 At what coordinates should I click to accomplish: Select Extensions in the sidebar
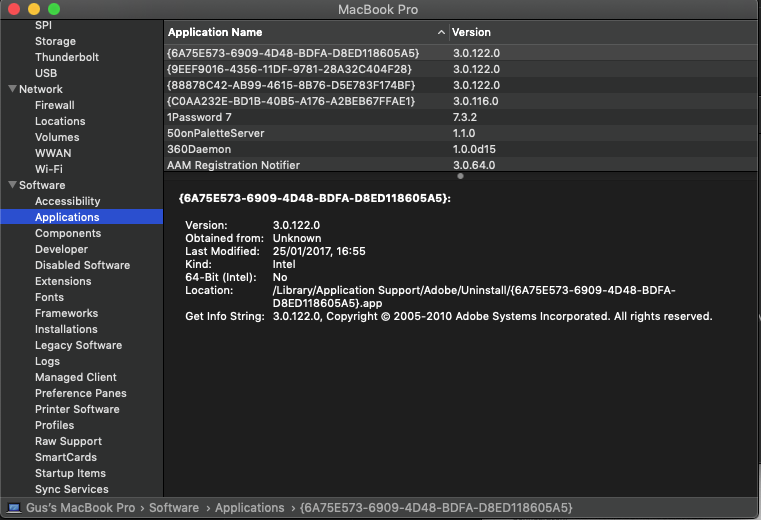point(63,282)
